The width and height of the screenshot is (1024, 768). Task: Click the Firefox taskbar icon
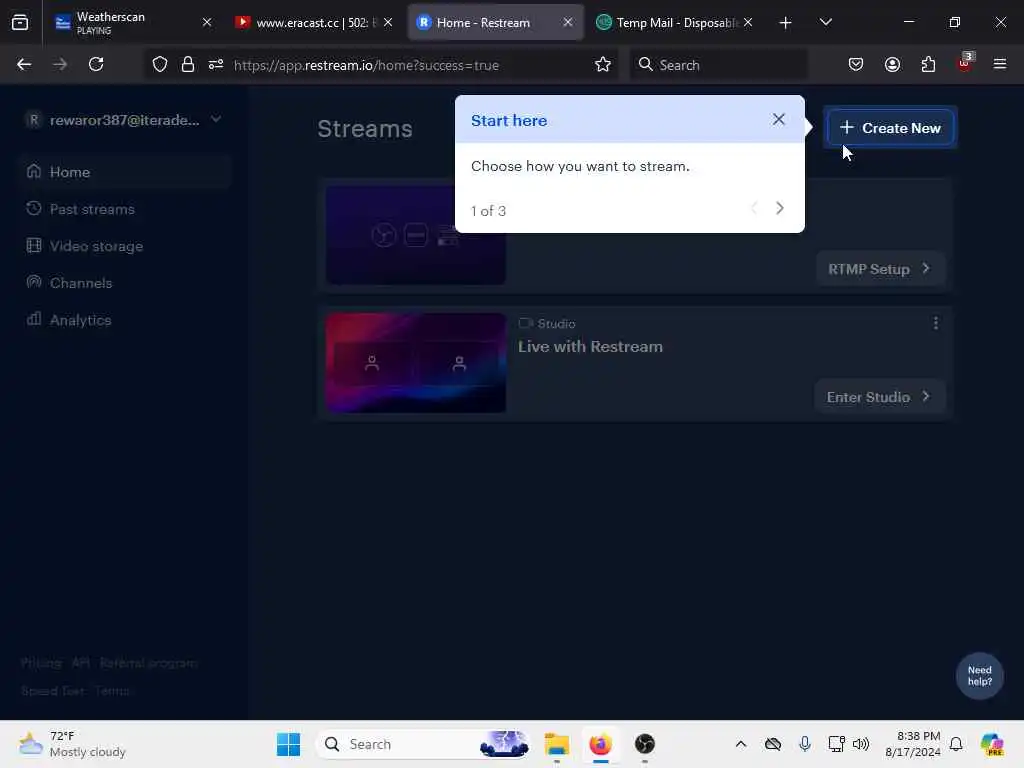pyautogui.click(x=601, y=744)
